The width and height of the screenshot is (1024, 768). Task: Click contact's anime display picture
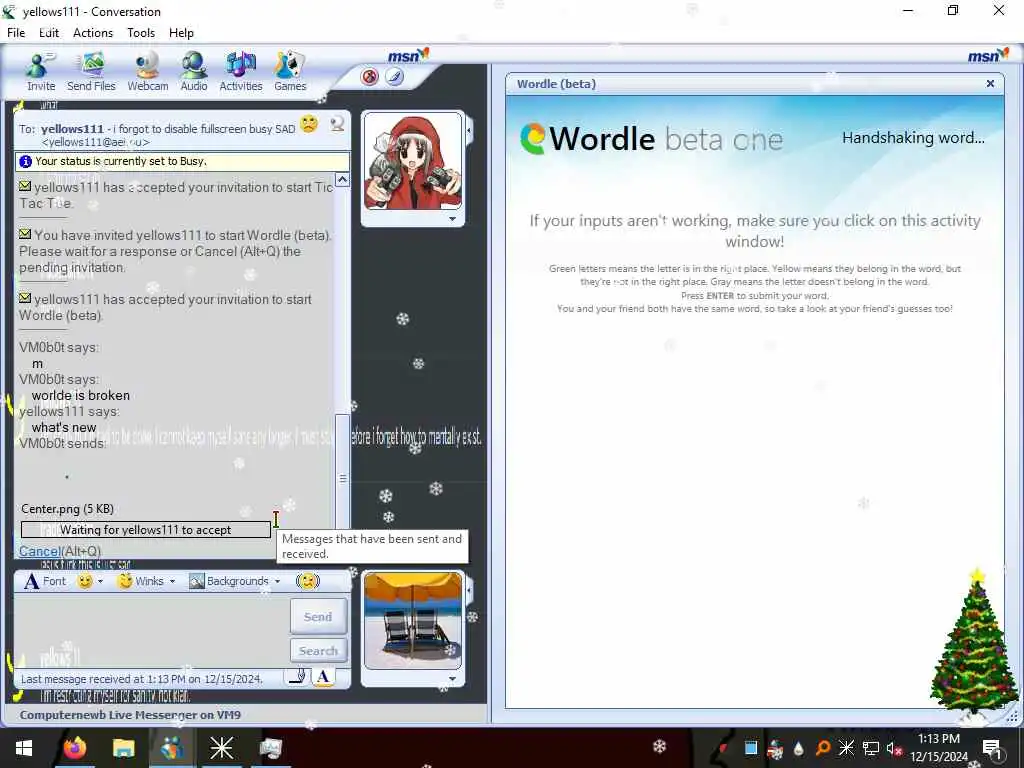point(413,161)
